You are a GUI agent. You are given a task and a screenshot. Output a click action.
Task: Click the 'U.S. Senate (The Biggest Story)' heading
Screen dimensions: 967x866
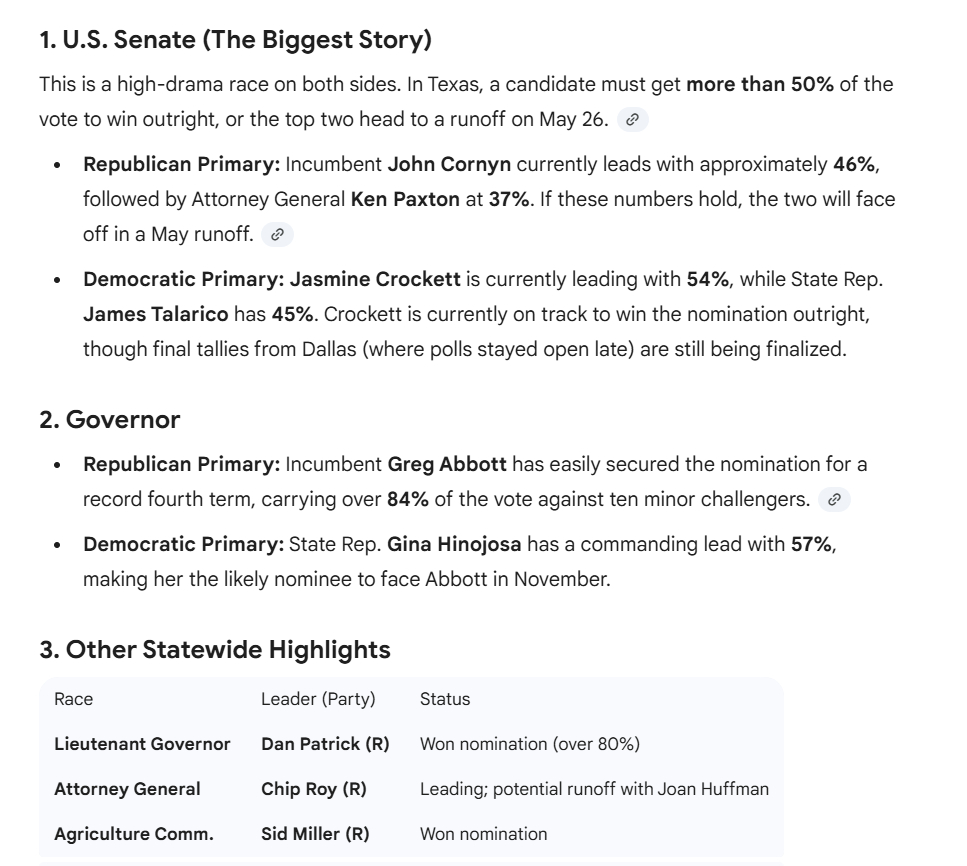[235, 41]
